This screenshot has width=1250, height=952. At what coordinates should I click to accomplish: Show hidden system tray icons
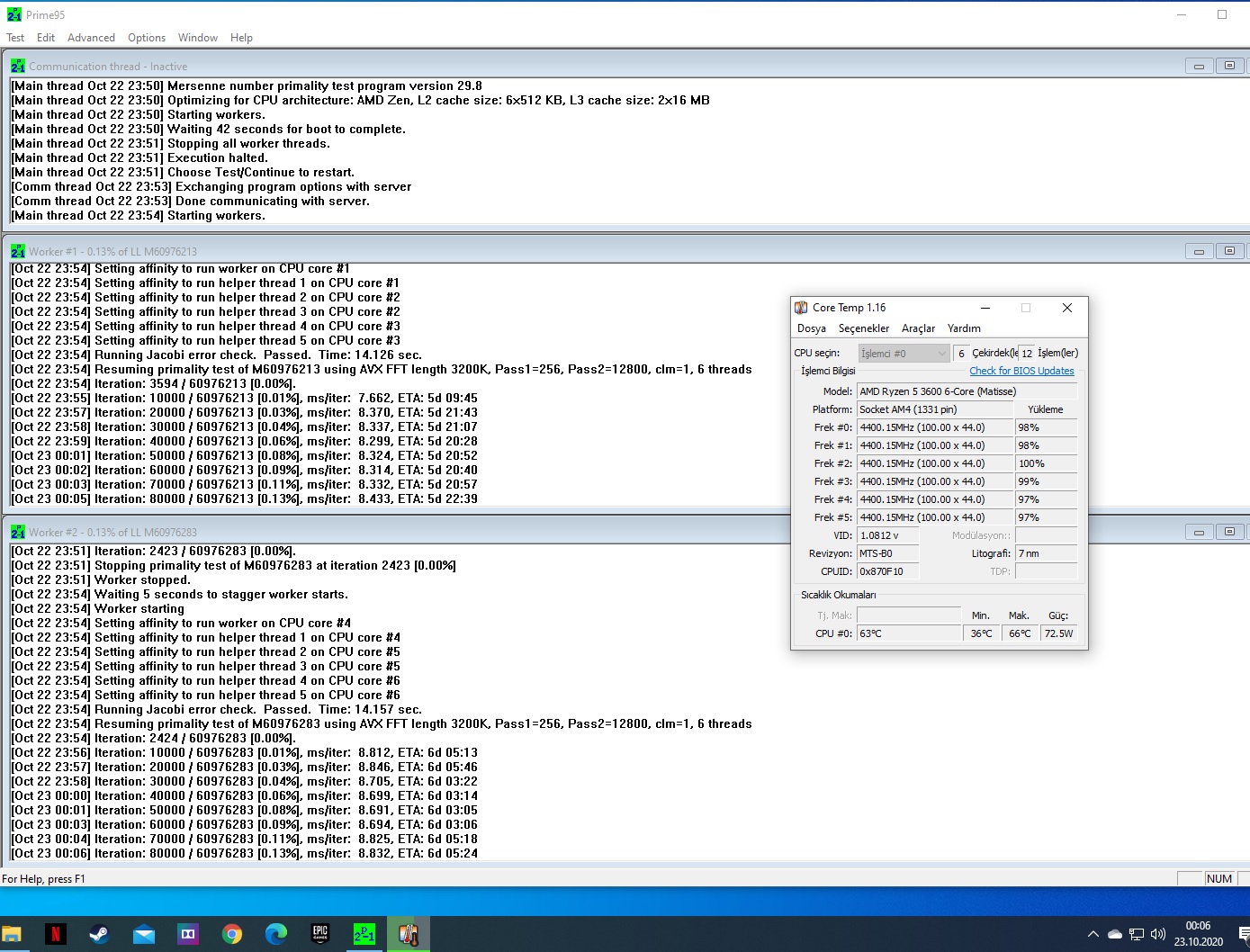[1093, 934]
